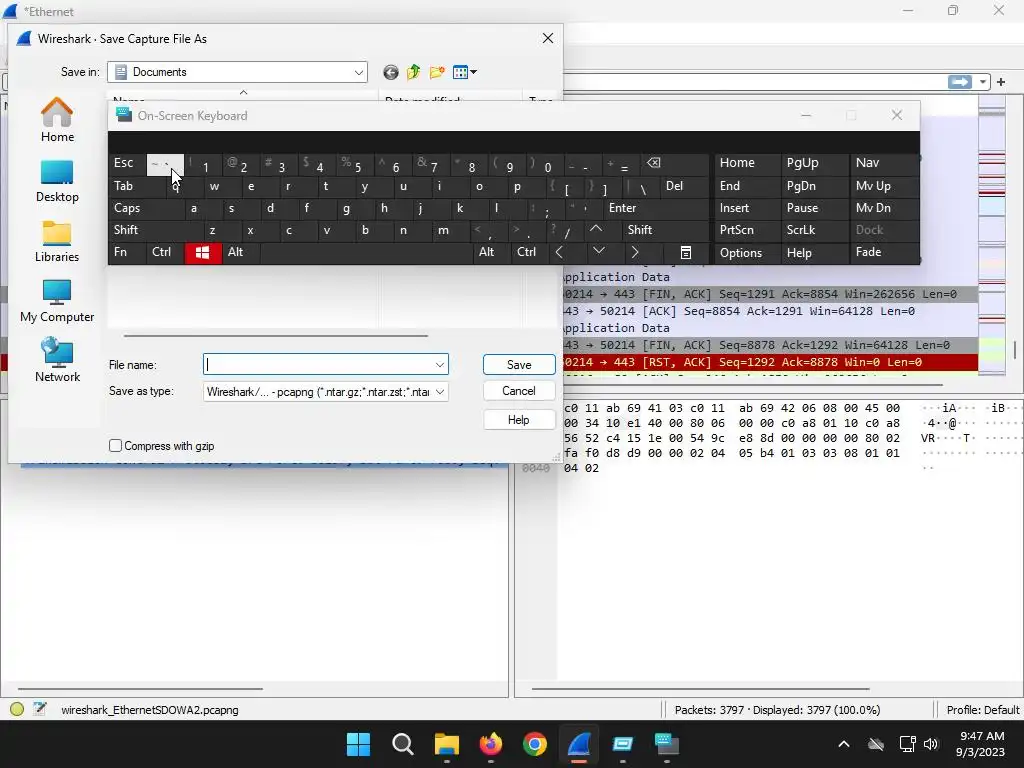Image resolution: width=1024 pixels, height=768 pixels.
Task: Click the Windows logo key on keyboard
Action: coord(202,253)
